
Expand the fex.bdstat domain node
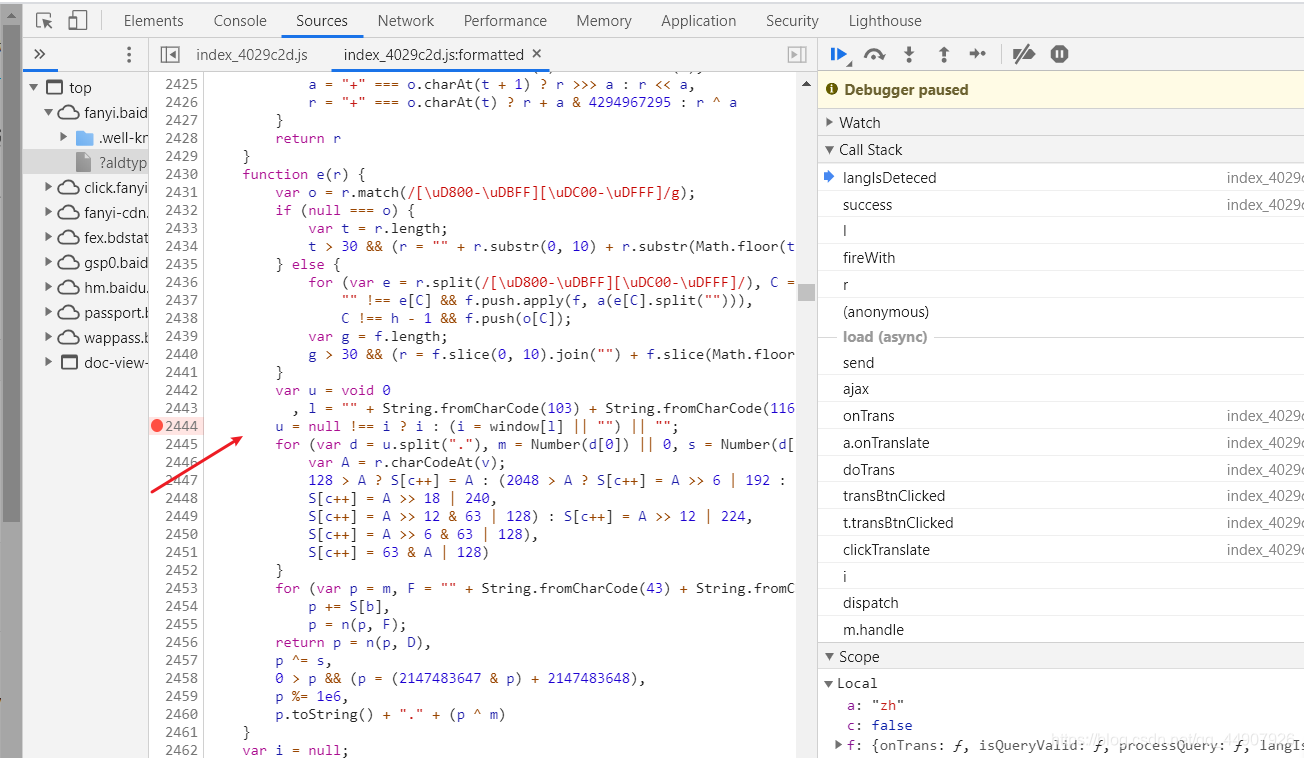(48, 237)
